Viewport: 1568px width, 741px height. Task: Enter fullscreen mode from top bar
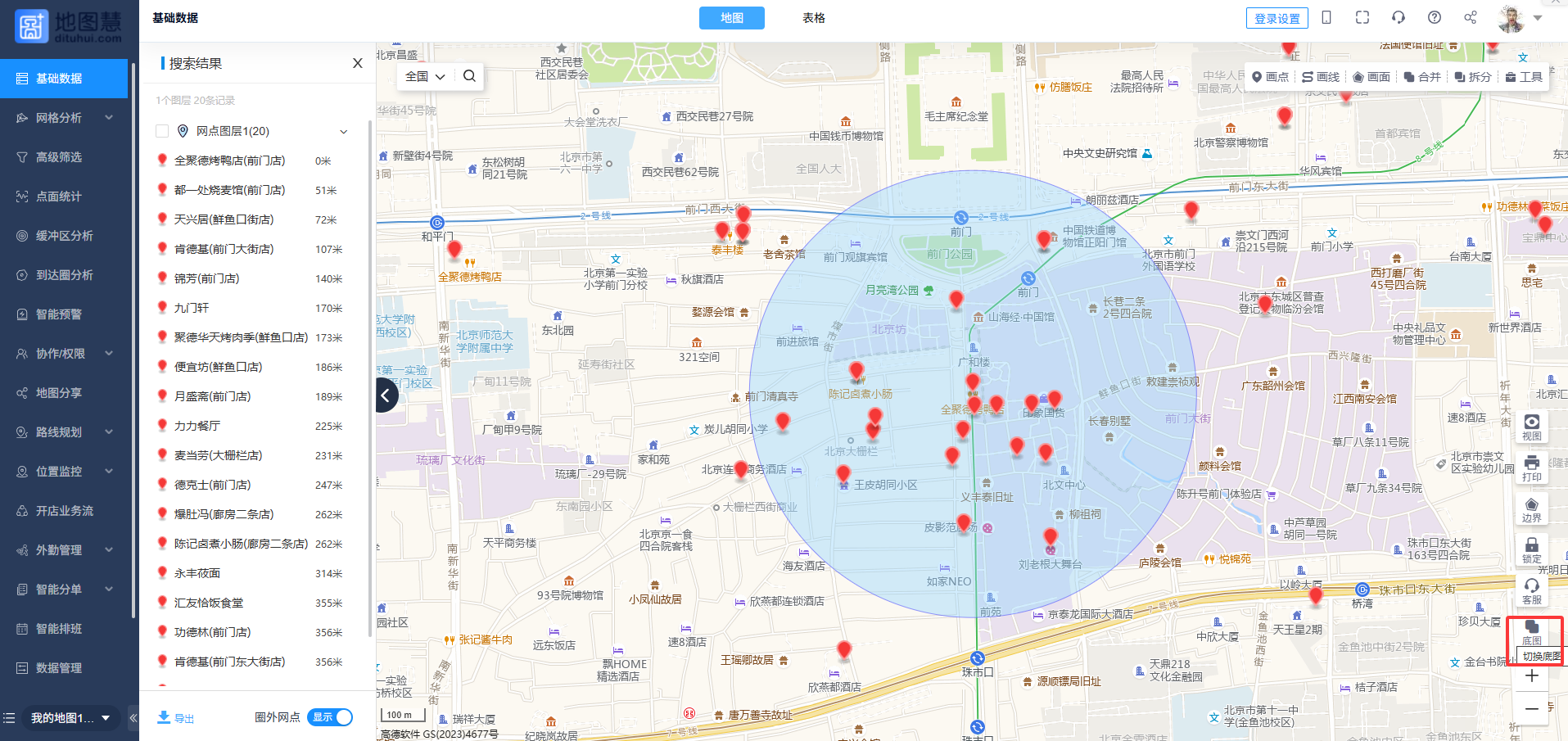pos(1362,18)
